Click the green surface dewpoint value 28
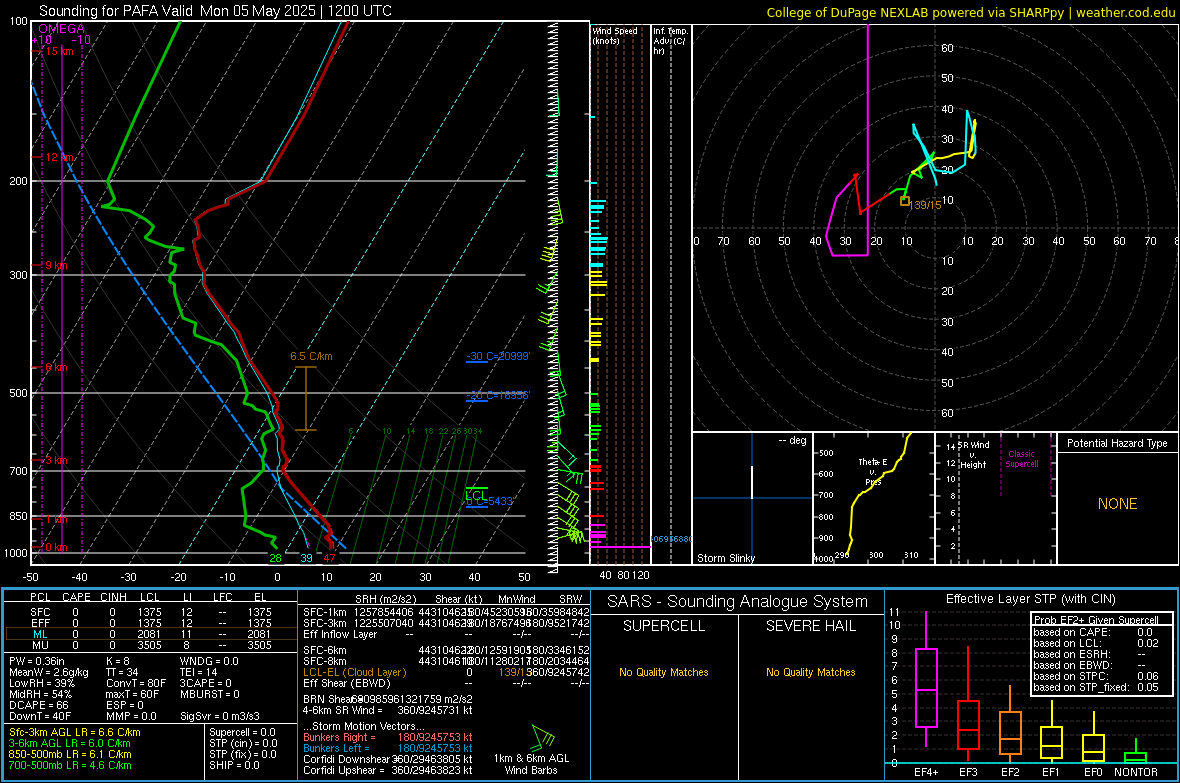Viewport: 1180px width, 783px height. (x=275, y=558)
